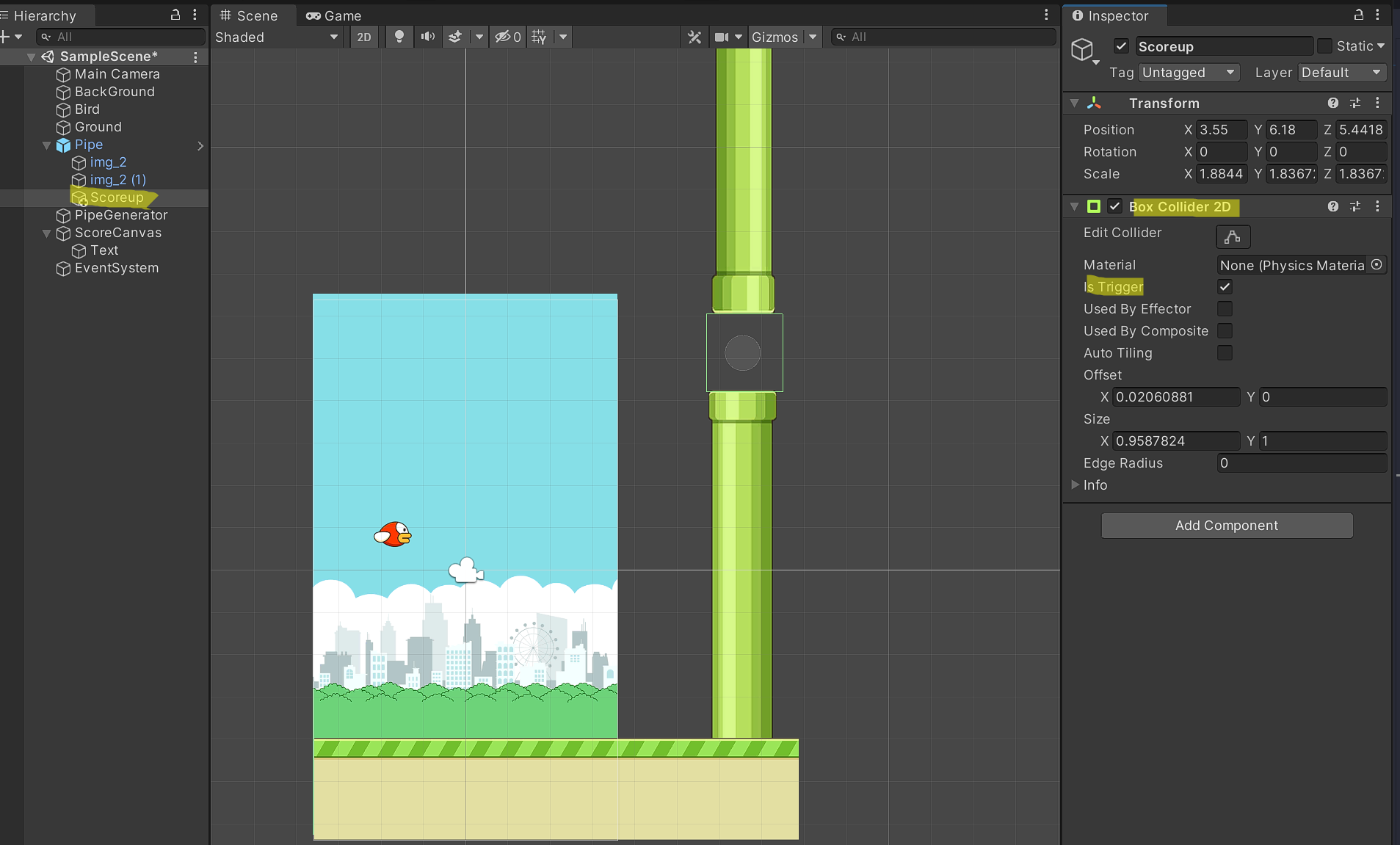Screen dimensions: 1400x845
Task: Open the Layer dropdown showing Default
Action: pyautogui.click(x=1341, y=73)
